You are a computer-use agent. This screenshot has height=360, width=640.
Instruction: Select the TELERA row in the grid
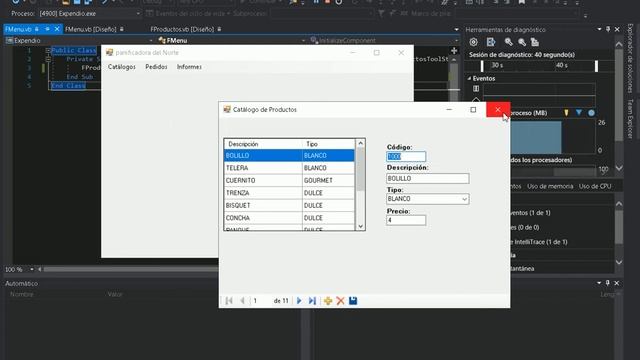coord(289,168)
